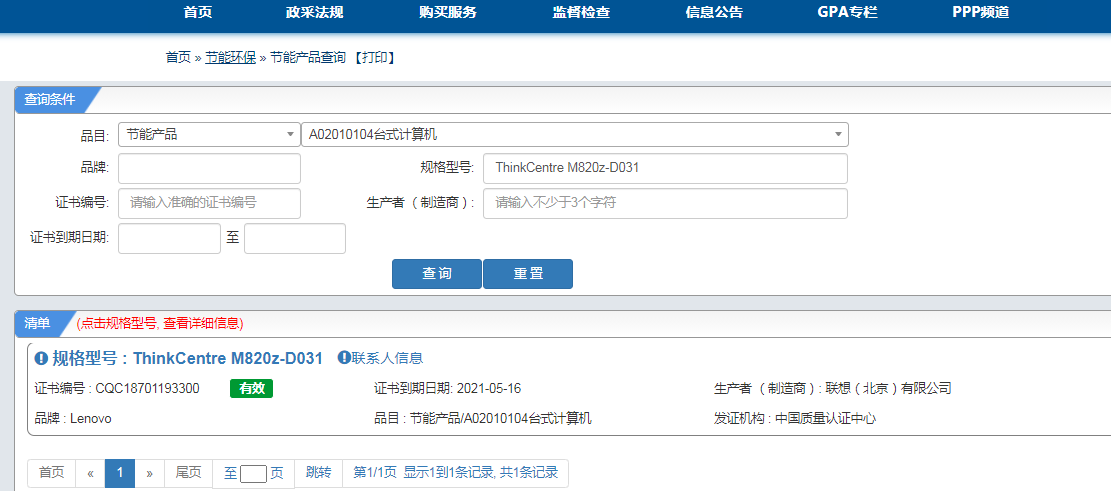Open the GPA专栏 menu item

coord(847,13)
